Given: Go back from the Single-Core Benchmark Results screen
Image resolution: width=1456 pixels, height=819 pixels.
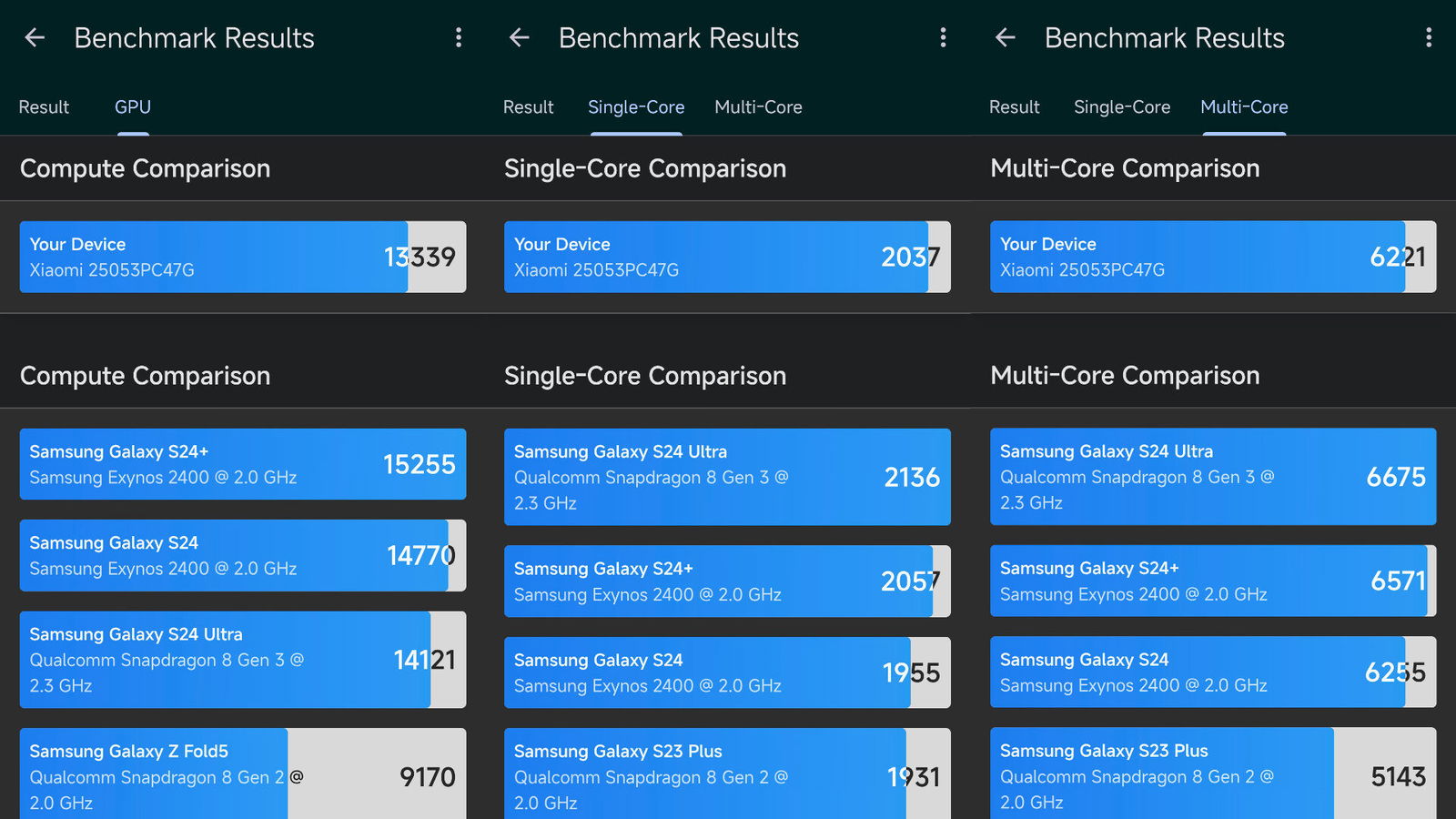Looking at the screenshot, I should coord(520,37).
